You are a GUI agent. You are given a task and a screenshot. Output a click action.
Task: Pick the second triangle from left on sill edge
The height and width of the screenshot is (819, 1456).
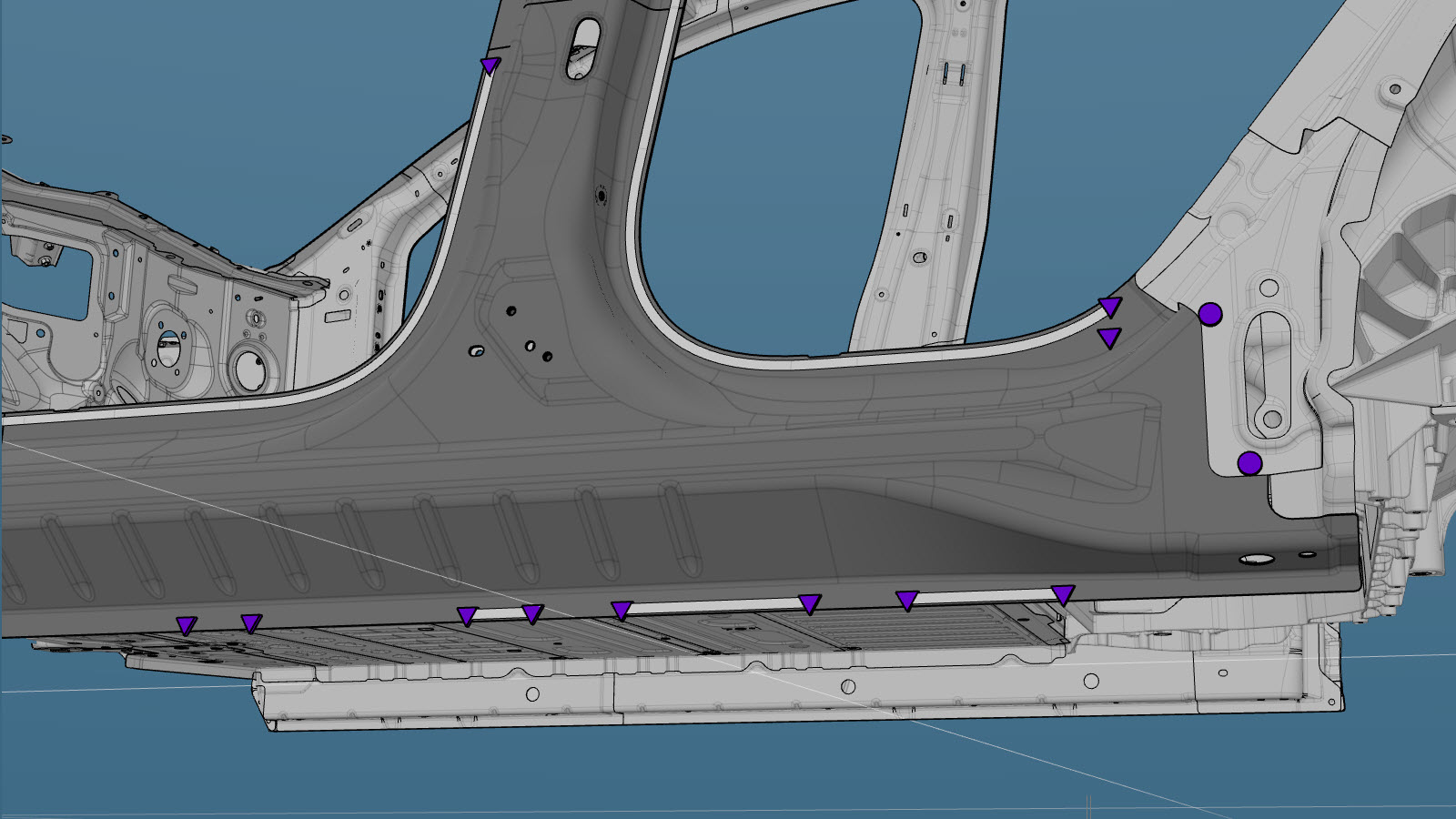click(251, 622)
